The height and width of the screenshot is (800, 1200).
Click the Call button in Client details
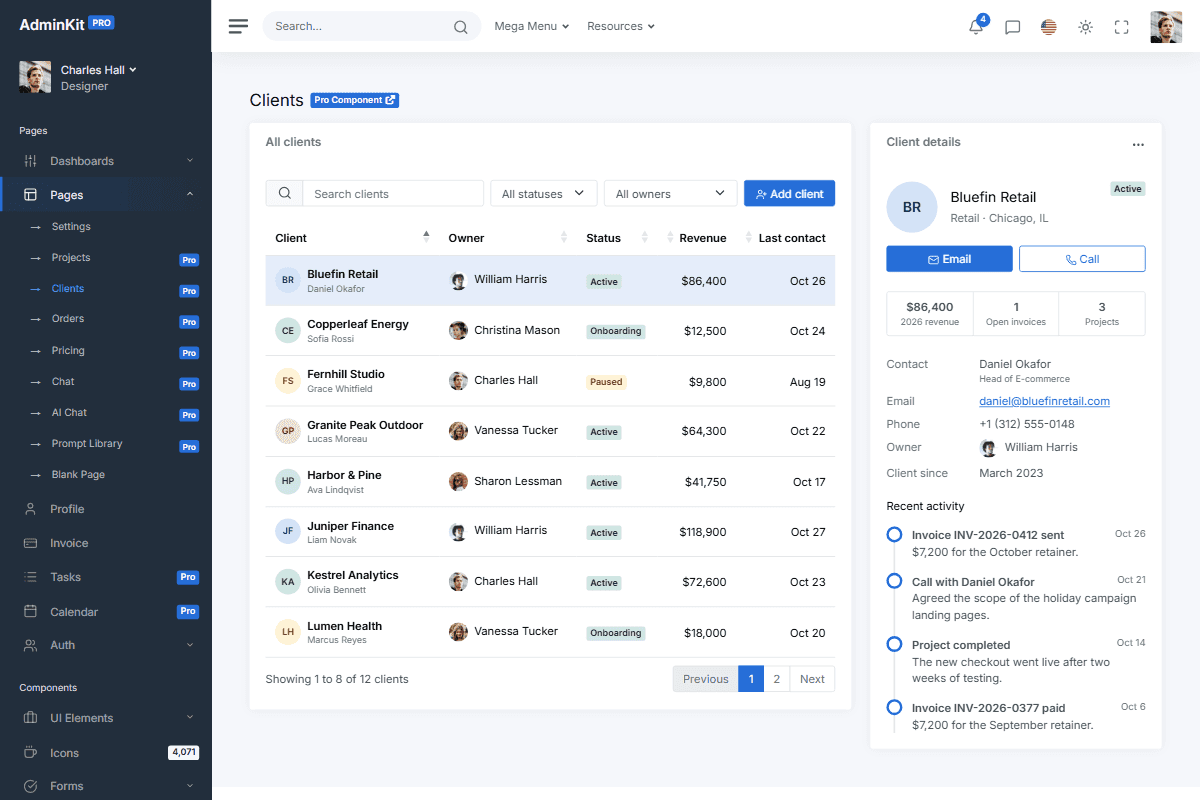(x=1082, y=259)
